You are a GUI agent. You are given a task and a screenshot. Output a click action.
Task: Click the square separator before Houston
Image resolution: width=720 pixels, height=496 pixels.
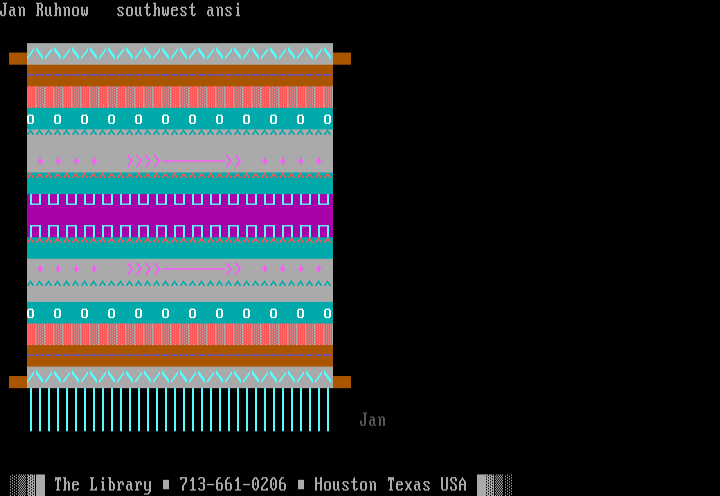click(x=301, y=485)
